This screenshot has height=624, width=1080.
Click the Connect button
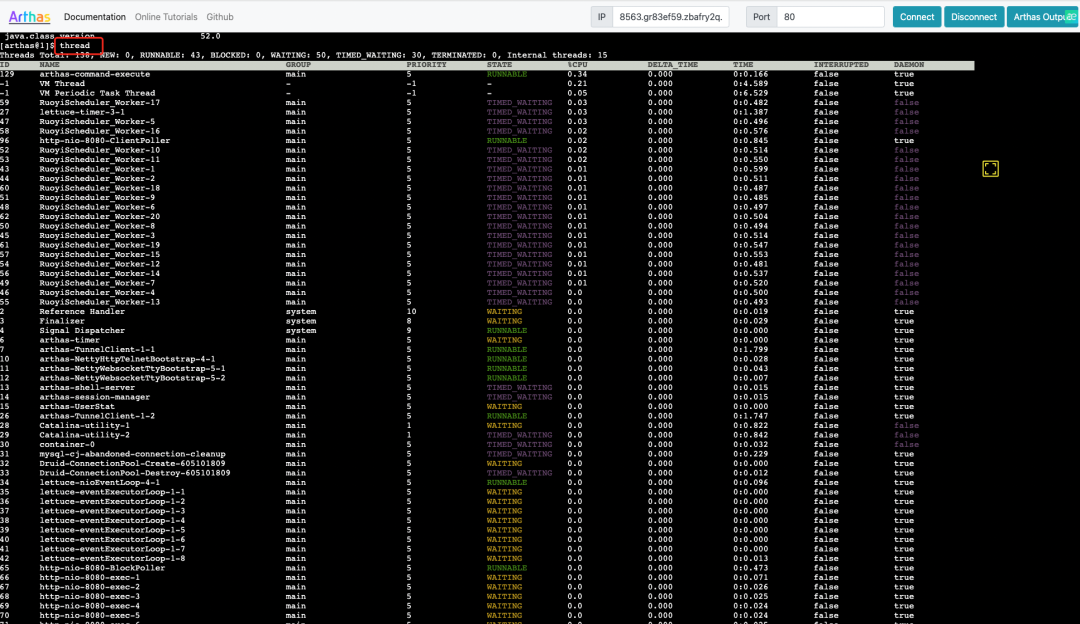(x=917, y=17)
